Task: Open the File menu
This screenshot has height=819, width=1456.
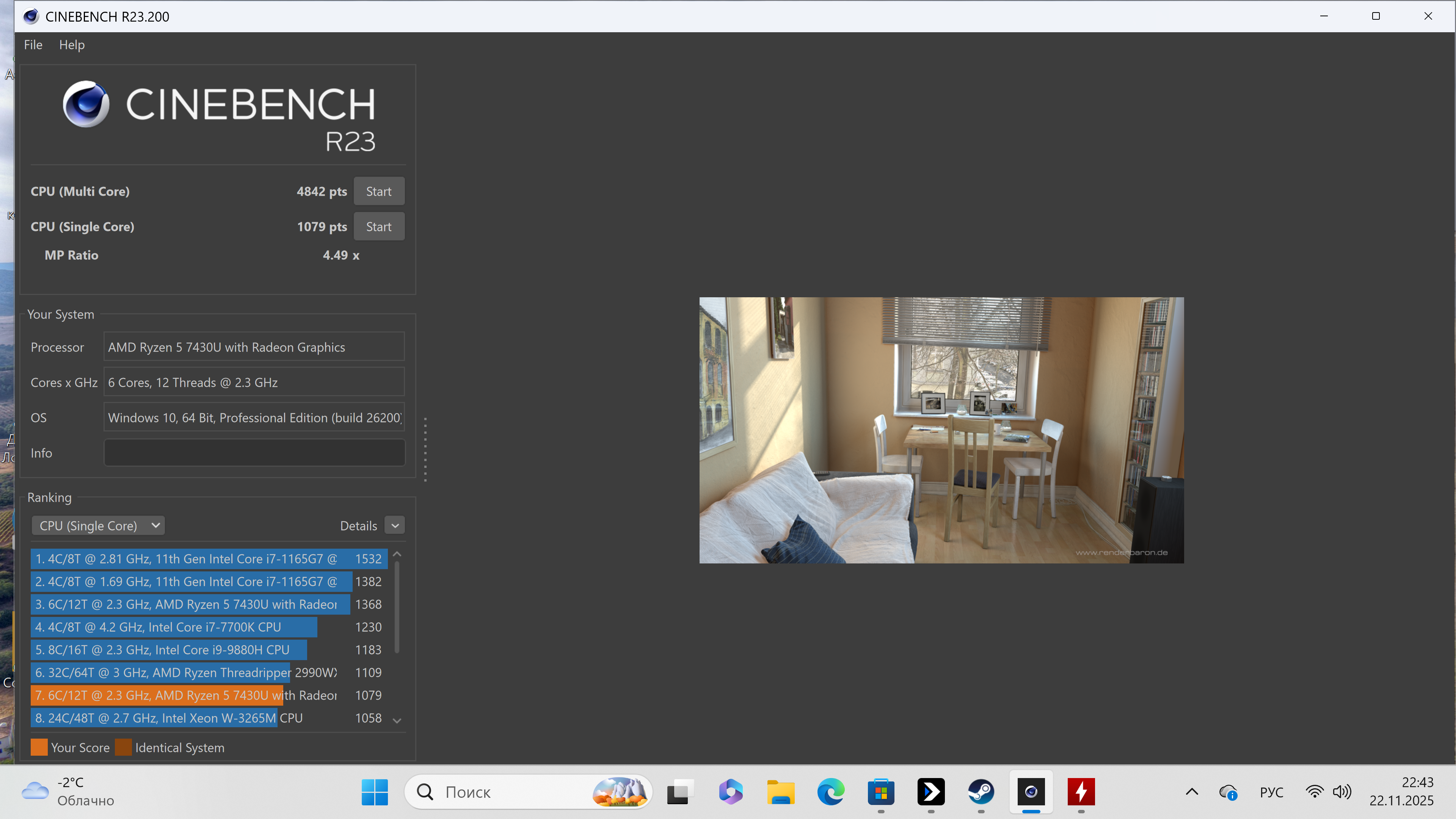Action: pyautogui.click(x=33, y=45)
